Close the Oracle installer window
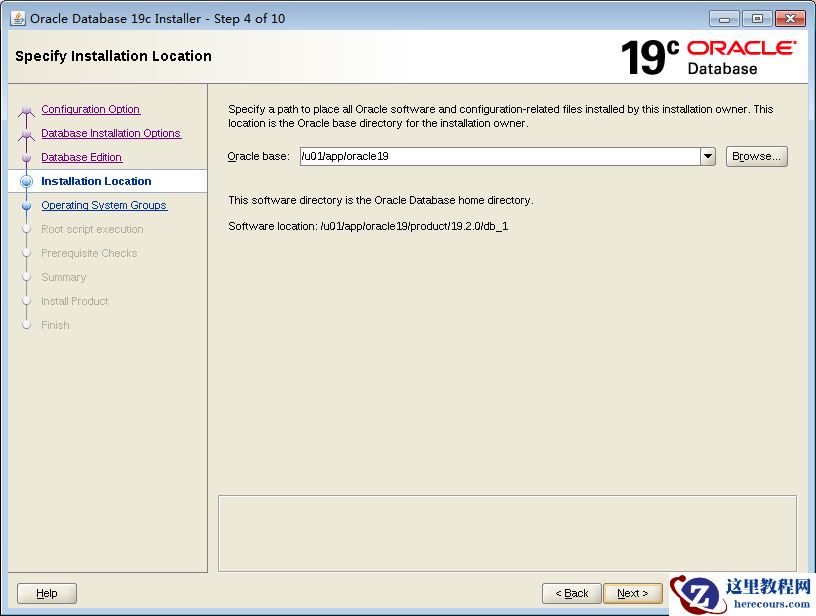 pyautogui.click(x=790, y=19)
